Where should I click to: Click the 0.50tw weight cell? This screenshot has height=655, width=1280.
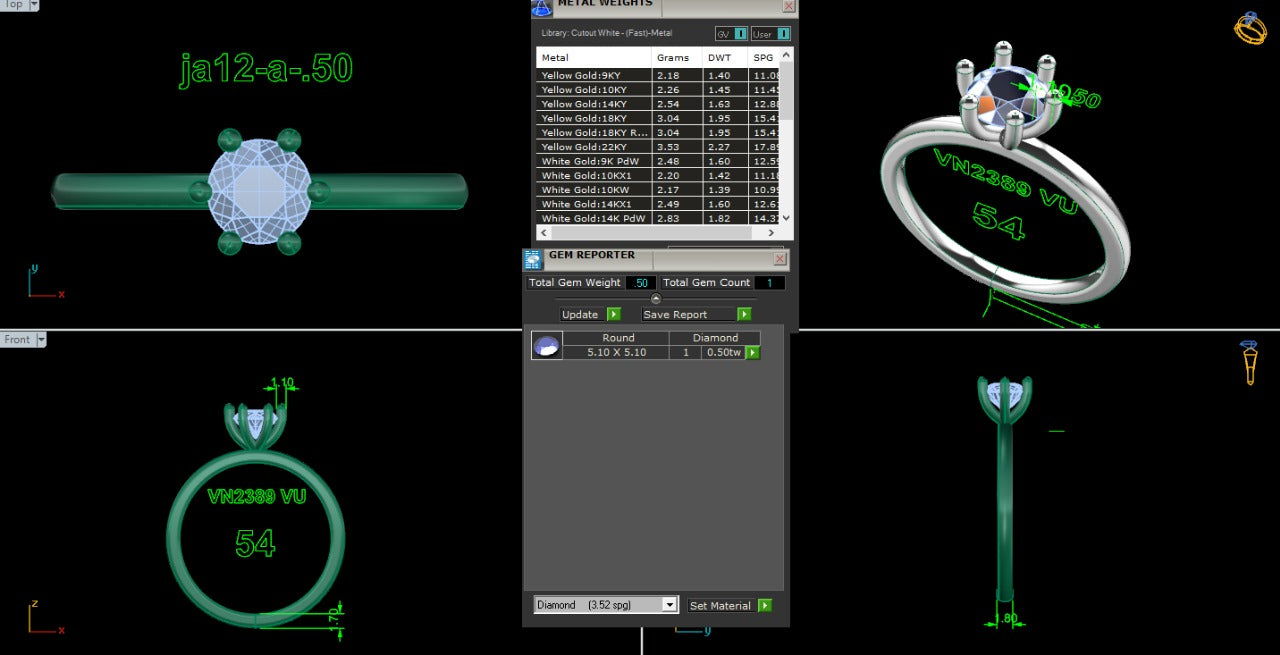(x=723, y=352)
